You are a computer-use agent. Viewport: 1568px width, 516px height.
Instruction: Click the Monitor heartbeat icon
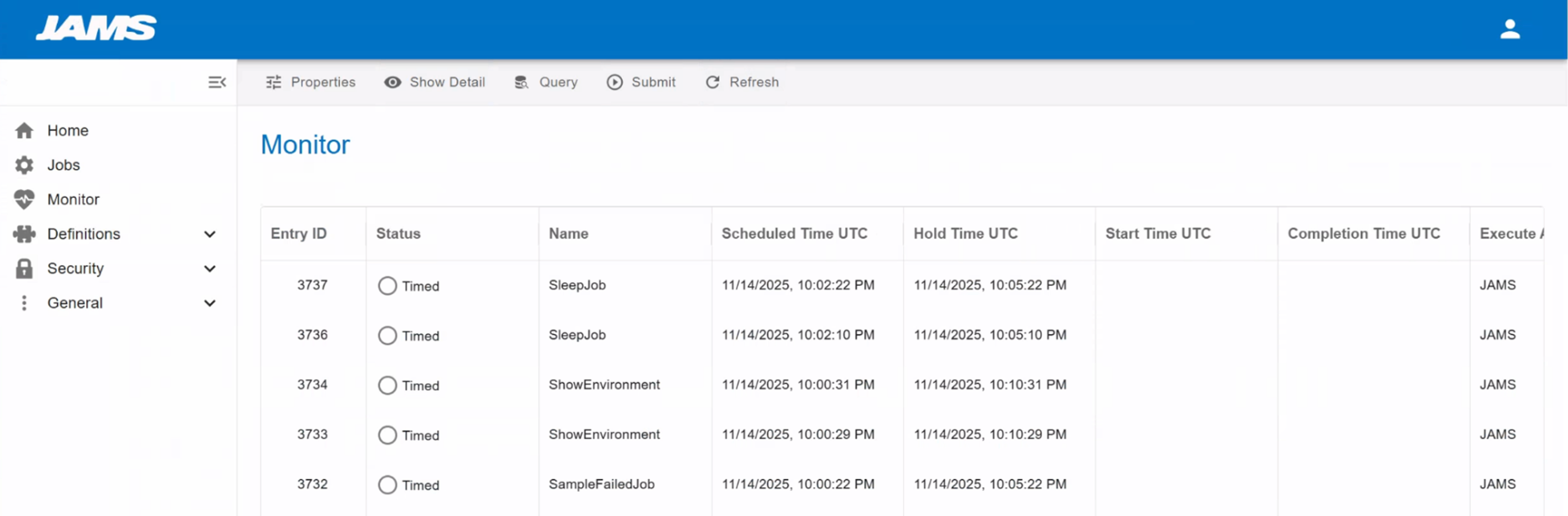24,199
